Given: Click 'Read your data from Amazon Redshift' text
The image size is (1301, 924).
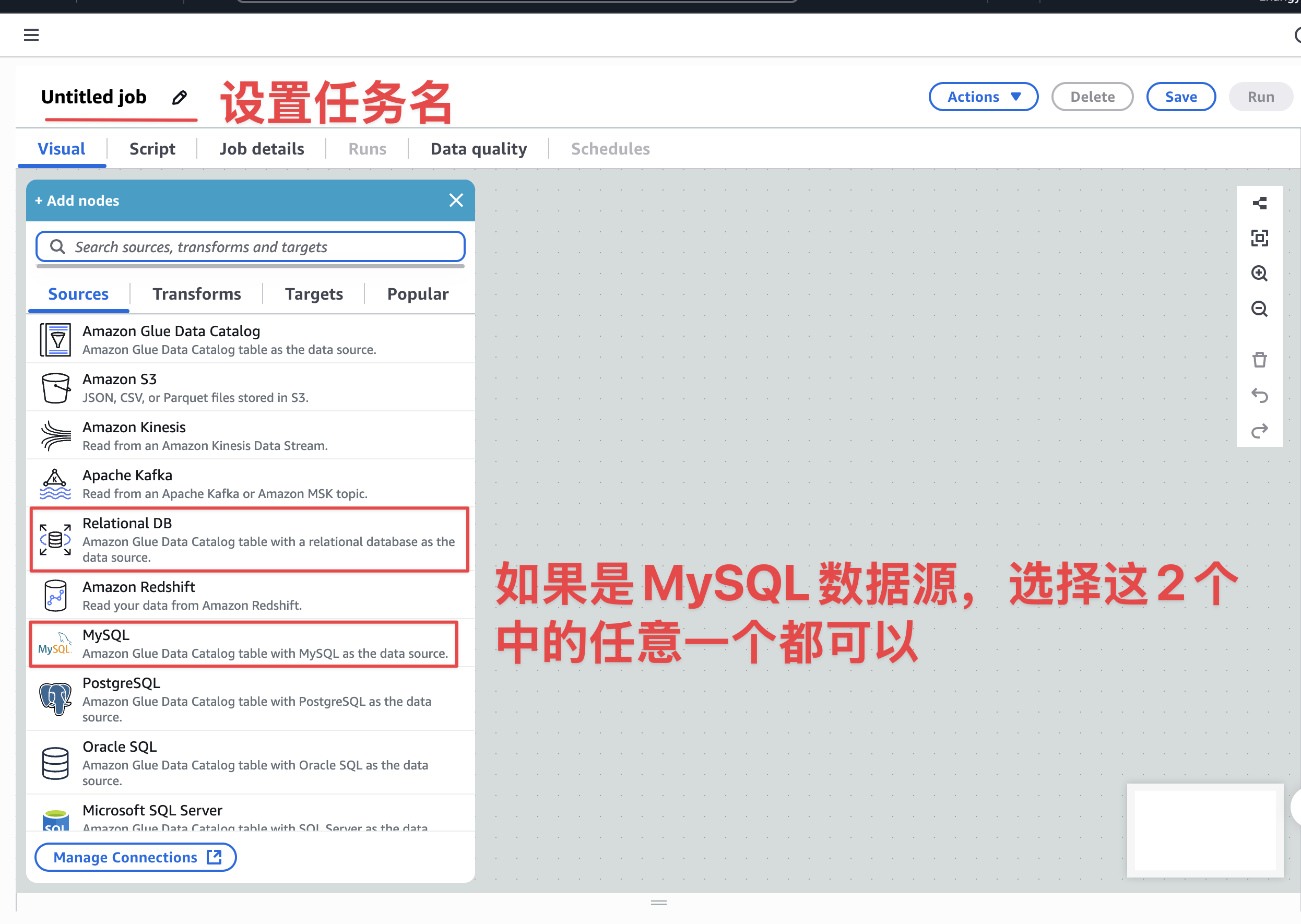Looking at the screenshot, I should pyautogui.click(x=192, y=606).
